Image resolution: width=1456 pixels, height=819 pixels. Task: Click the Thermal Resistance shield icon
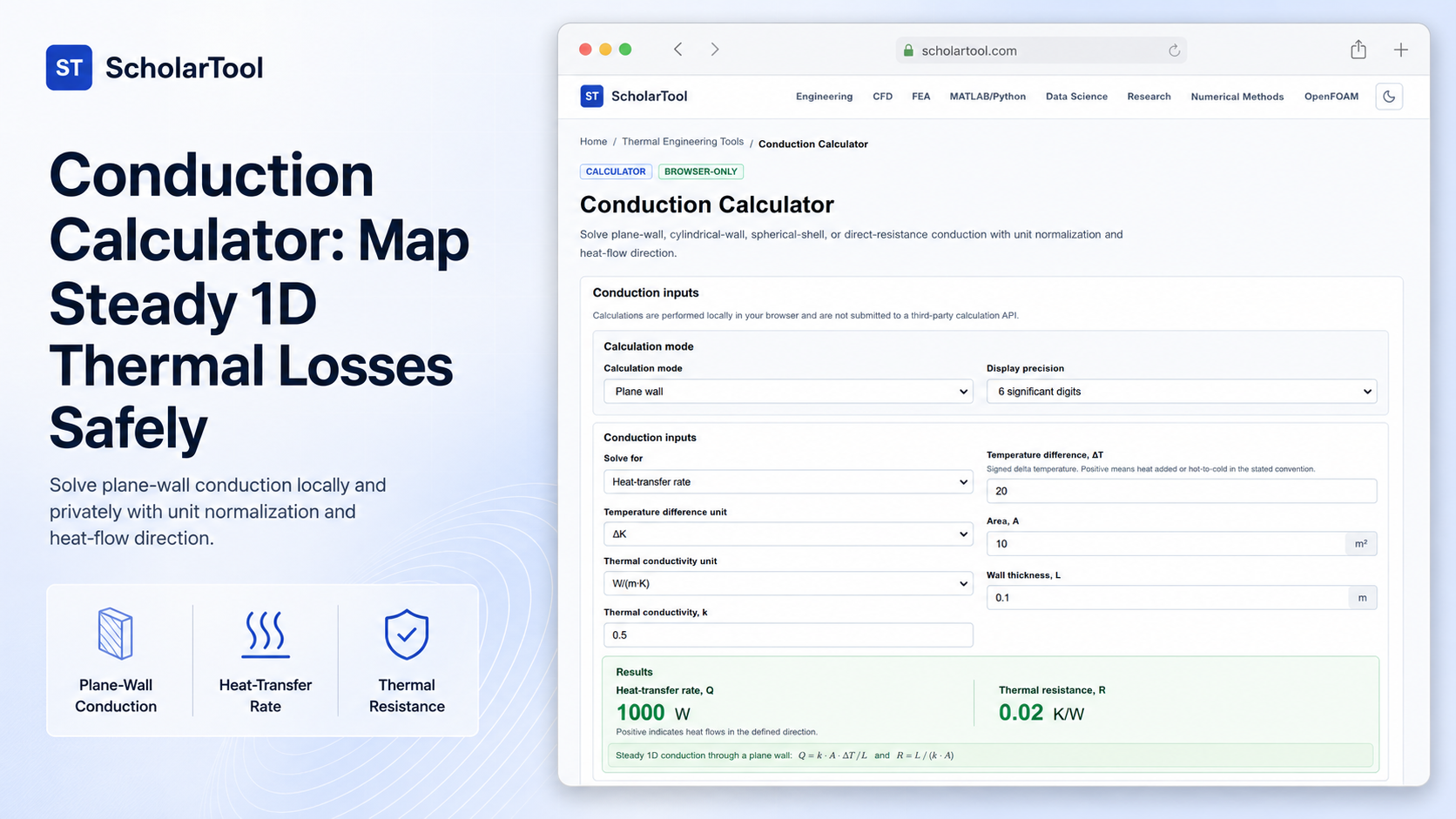coord(407,634)
